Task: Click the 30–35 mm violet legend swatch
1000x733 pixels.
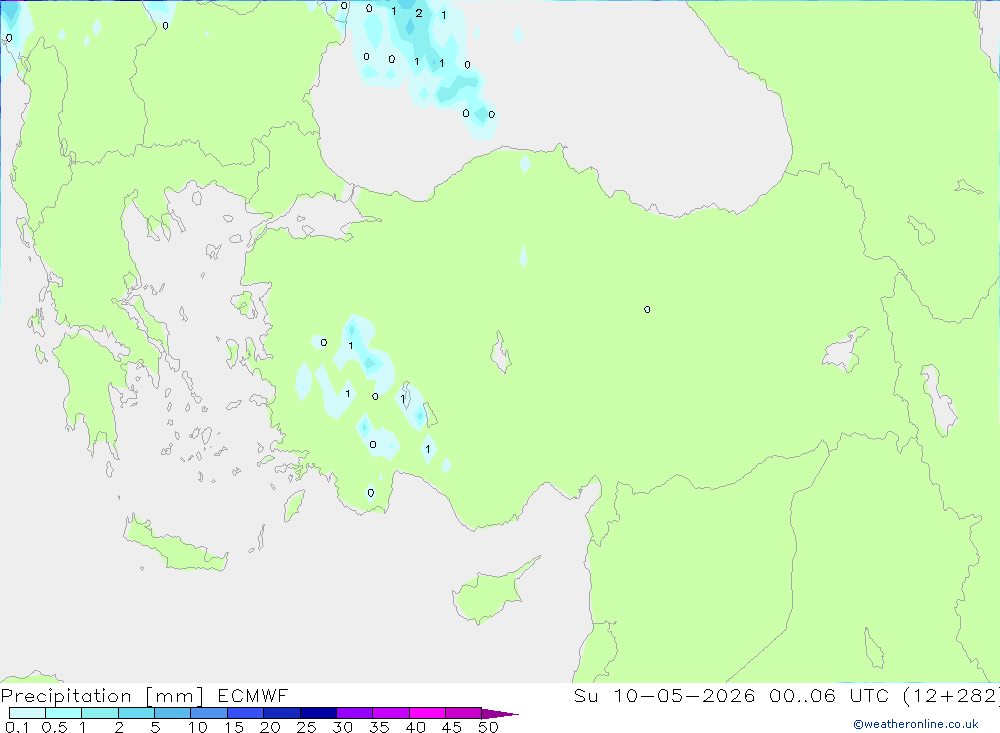Action: point(355,713)
